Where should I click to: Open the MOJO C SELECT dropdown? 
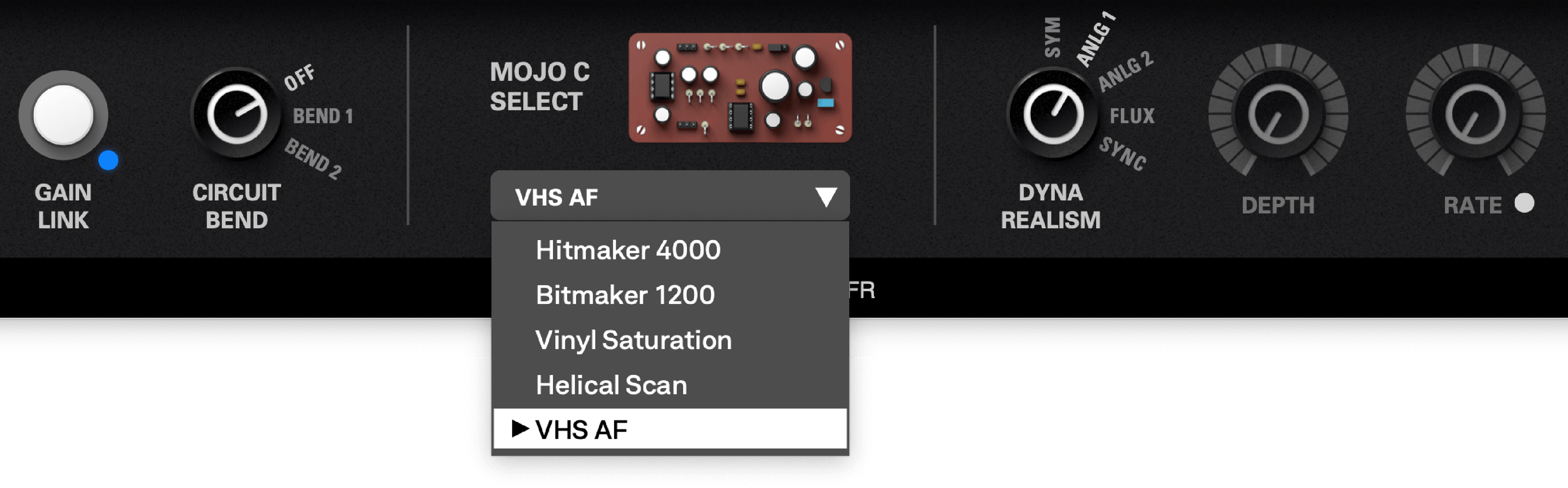[670, 197]
